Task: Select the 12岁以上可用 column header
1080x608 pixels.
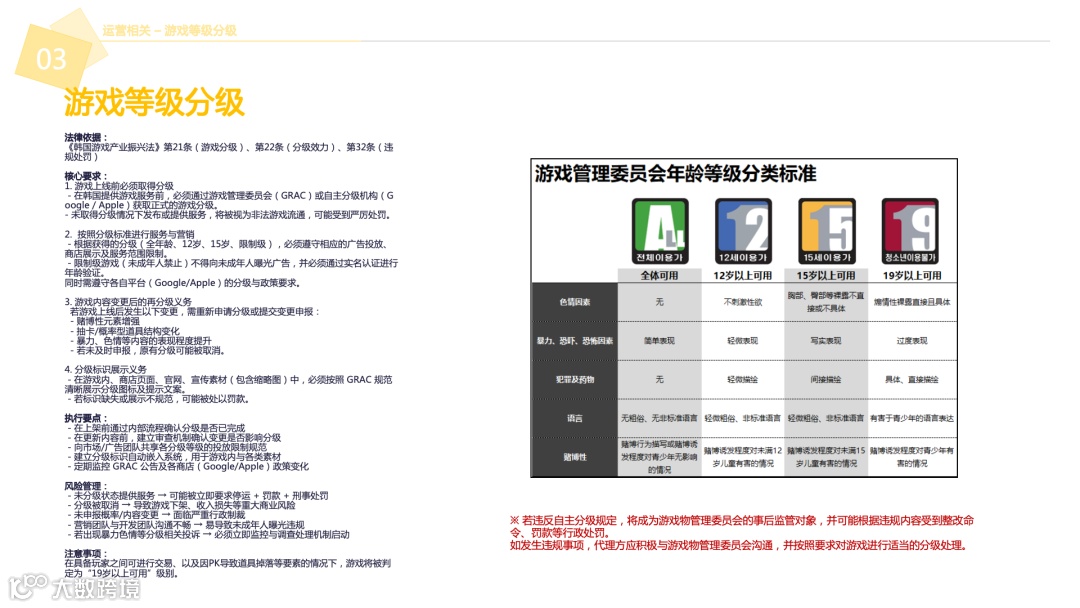Action: point(742,275)
